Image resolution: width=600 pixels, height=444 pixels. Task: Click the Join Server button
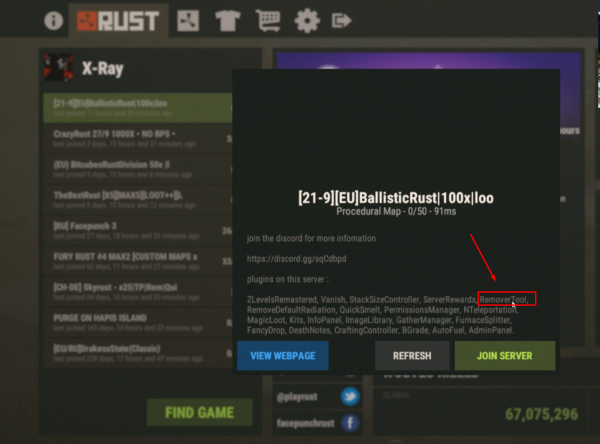coord(505,356)
